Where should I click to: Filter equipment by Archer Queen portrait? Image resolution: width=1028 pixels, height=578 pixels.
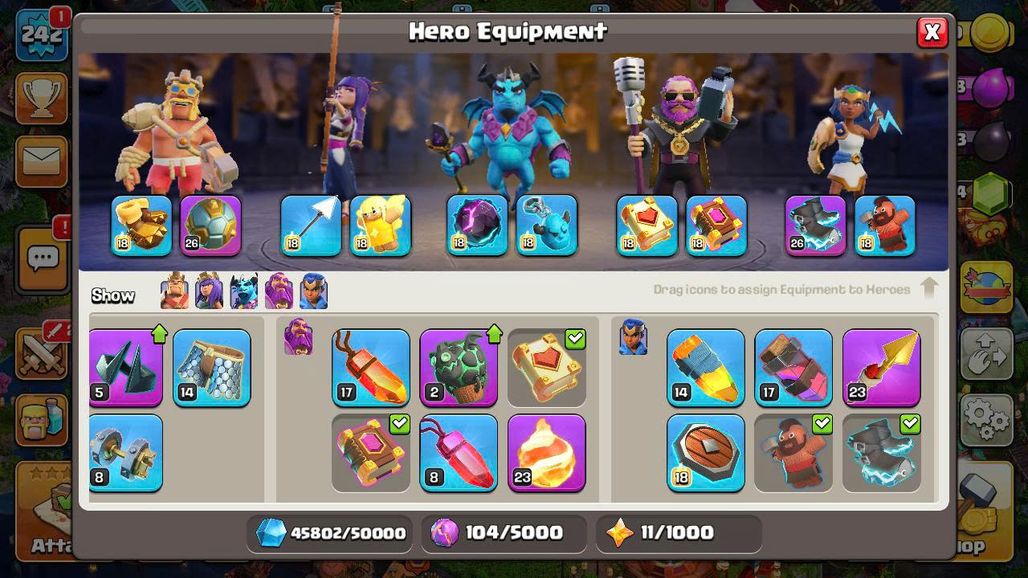coord(209,291)
